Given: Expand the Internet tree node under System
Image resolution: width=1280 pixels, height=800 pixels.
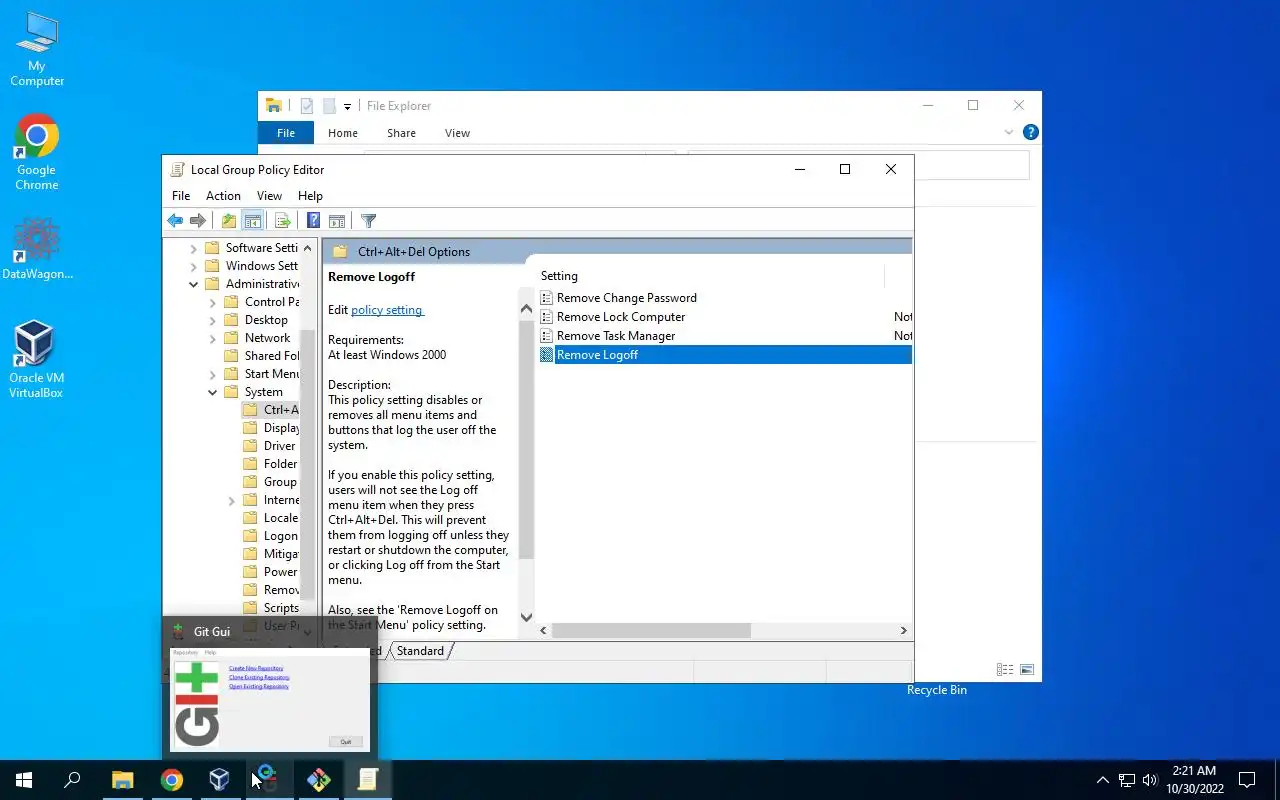Looking at the screenshot, I should (x=232, y=500).
